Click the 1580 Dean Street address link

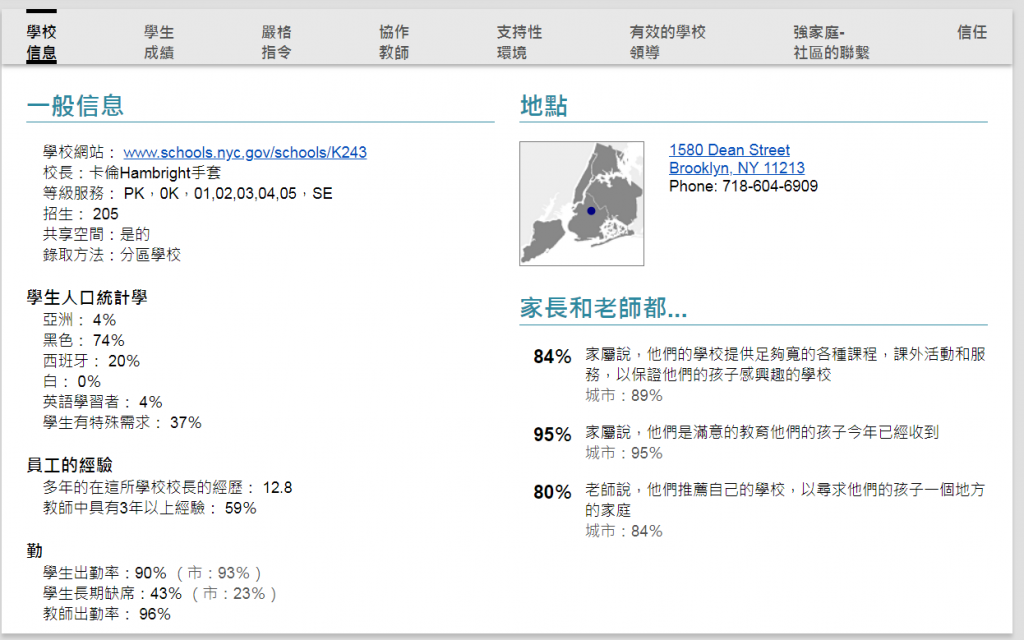point(729,150)
